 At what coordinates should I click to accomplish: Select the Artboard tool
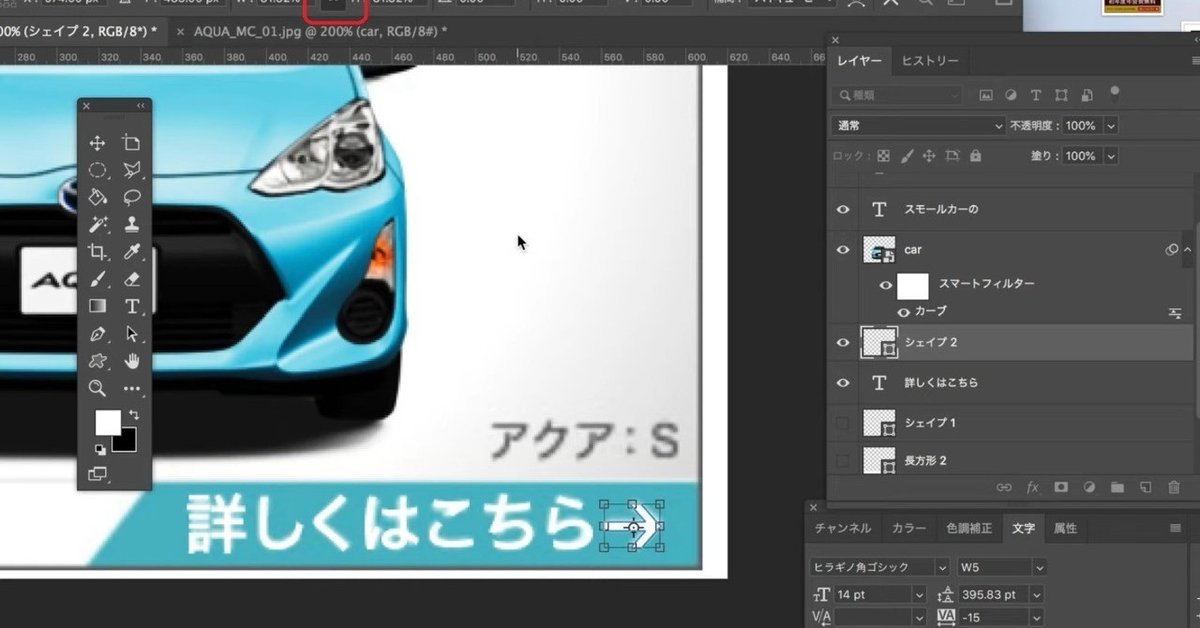click(x=131, y=144)
